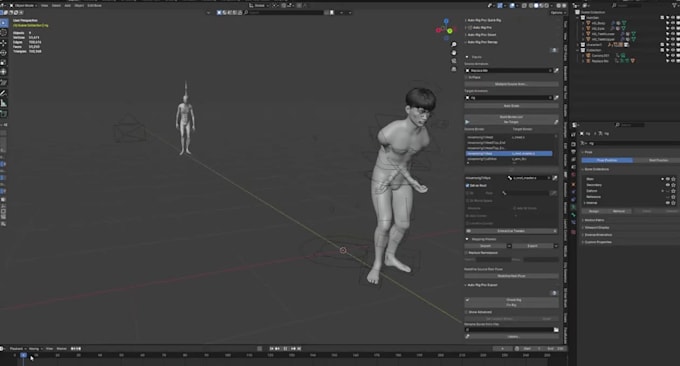
Task: Click the Source Armature eyedropper icon
Action: 556,70
